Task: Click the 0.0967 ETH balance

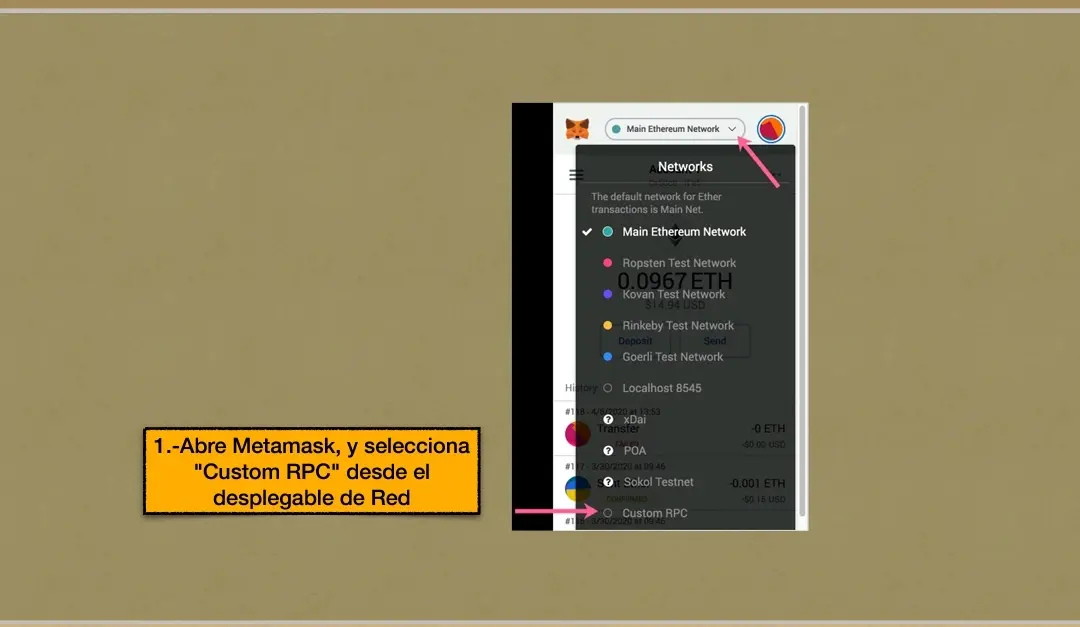Action: (x=674, y=281)
